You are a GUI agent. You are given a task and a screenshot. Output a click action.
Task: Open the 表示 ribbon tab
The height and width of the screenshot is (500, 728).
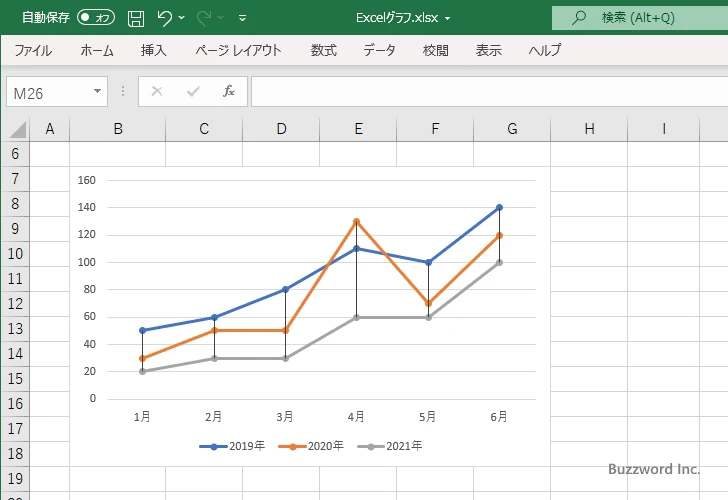coord(488,50)
